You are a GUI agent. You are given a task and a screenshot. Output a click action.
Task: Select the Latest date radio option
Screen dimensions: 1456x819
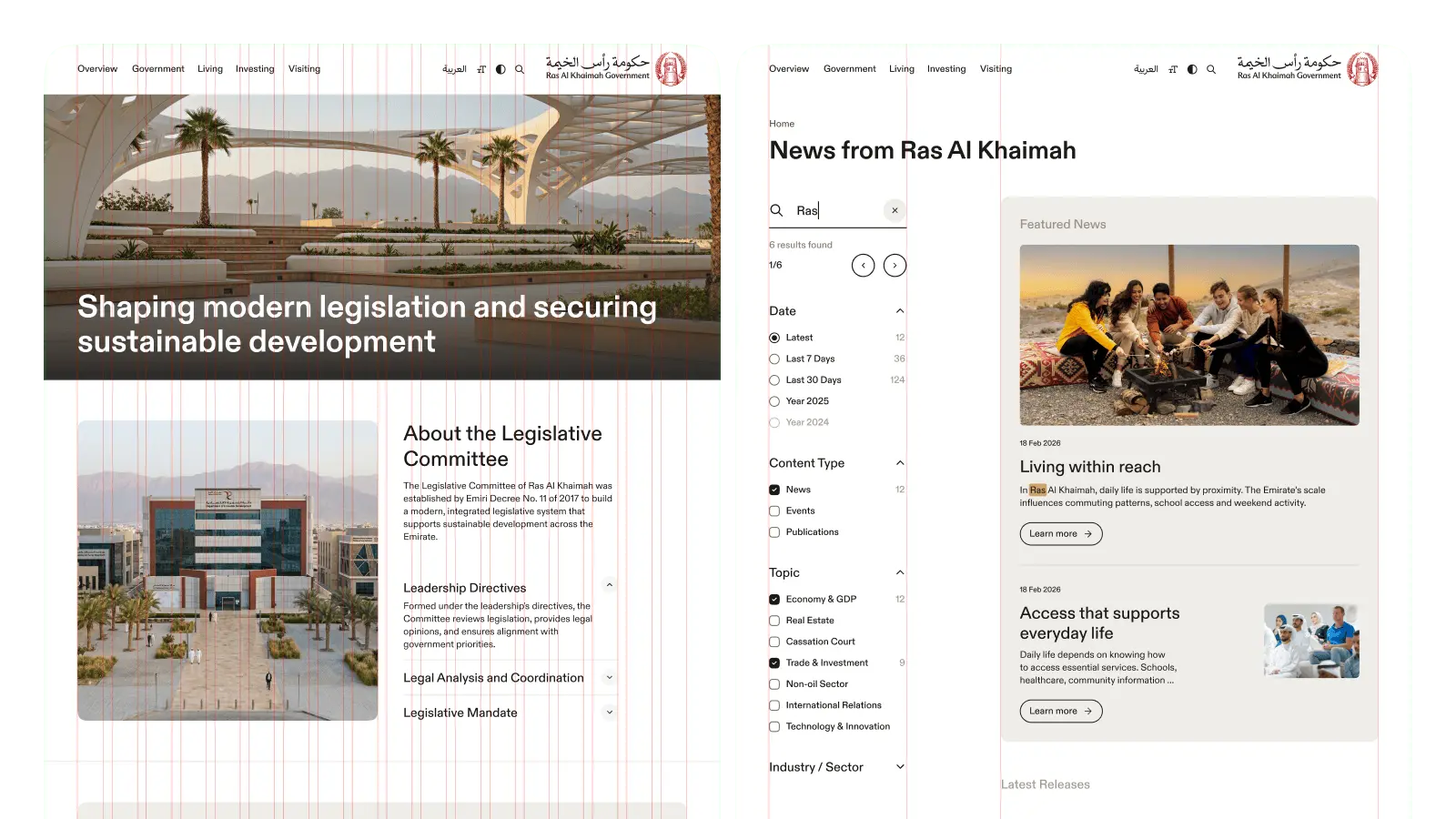(x=774, y=338)
